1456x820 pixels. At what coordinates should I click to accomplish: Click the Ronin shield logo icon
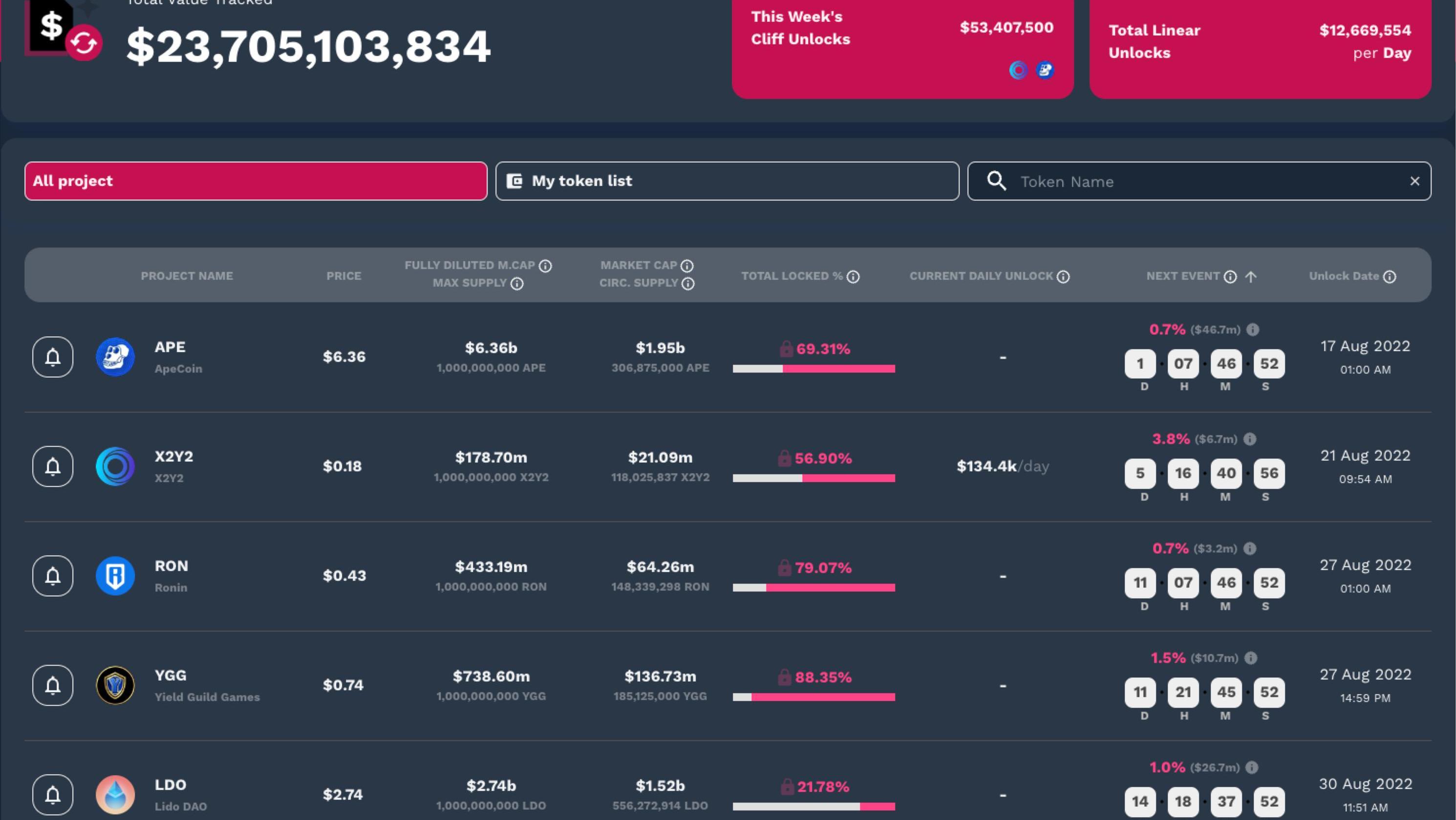point(115,576)
